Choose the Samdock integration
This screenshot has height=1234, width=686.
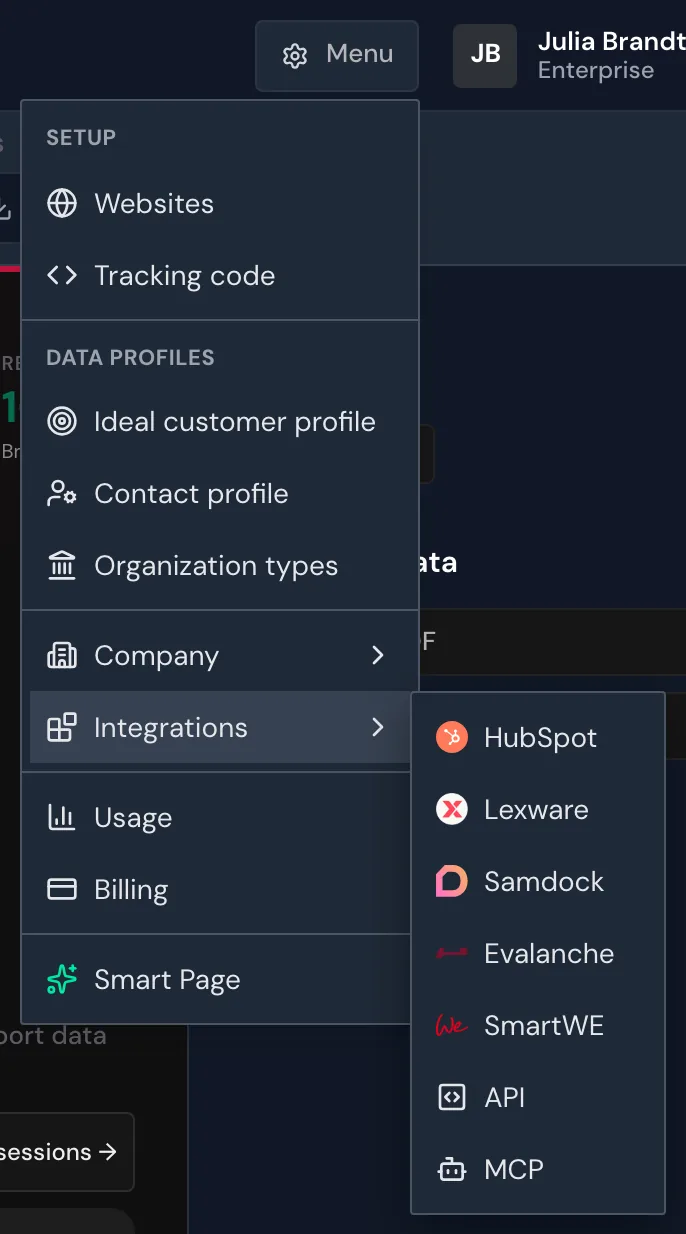[x=538, y=882]
